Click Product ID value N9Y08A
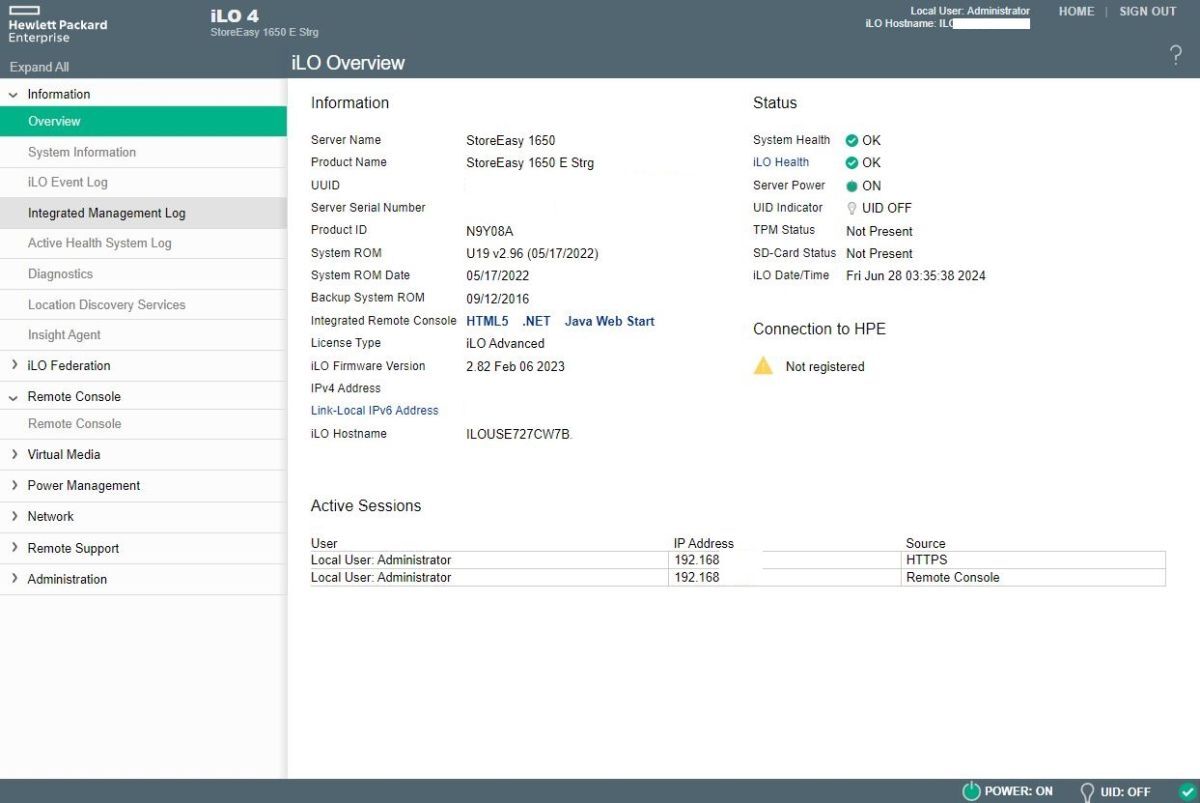The width and height of the screenshot is (1200, 803). [490, 231]
